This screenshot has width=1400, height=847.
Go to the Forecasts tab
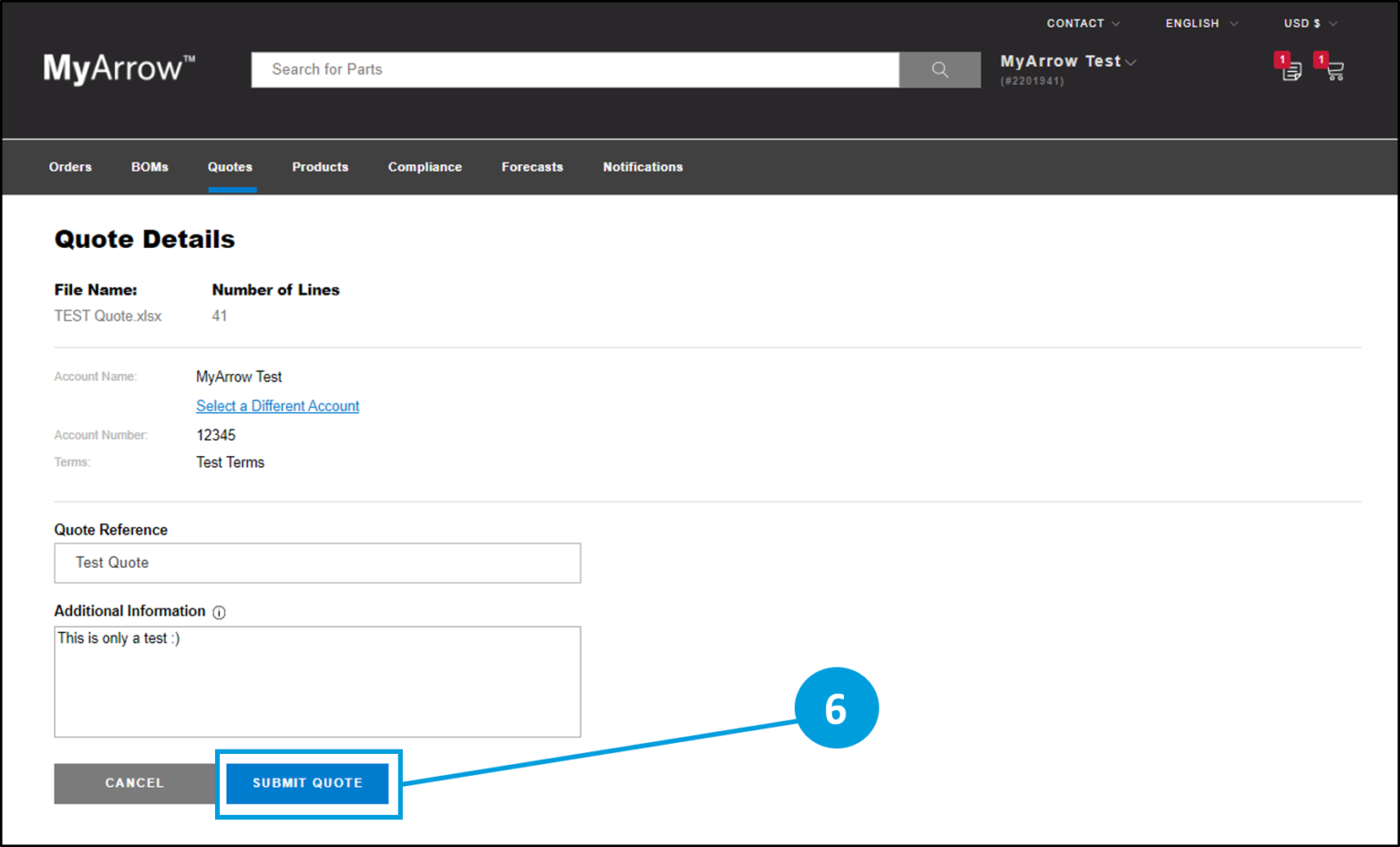pyautogui.click(x=532, y=167)
